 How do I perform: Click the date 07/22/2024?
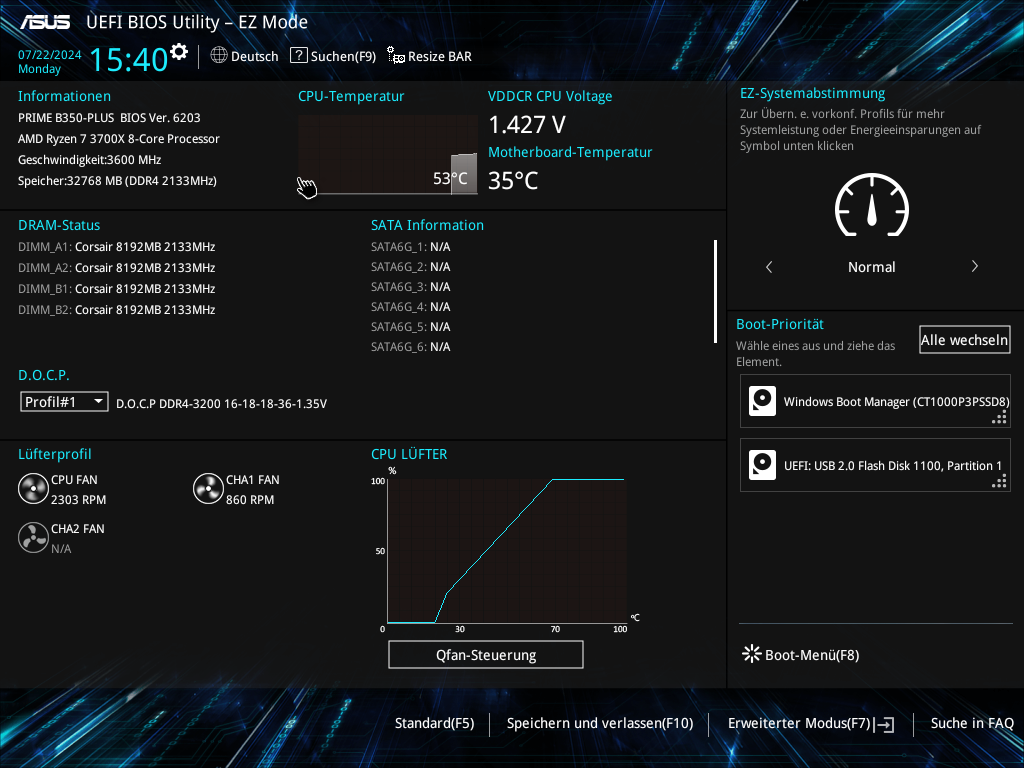click(x=50, y=55)
